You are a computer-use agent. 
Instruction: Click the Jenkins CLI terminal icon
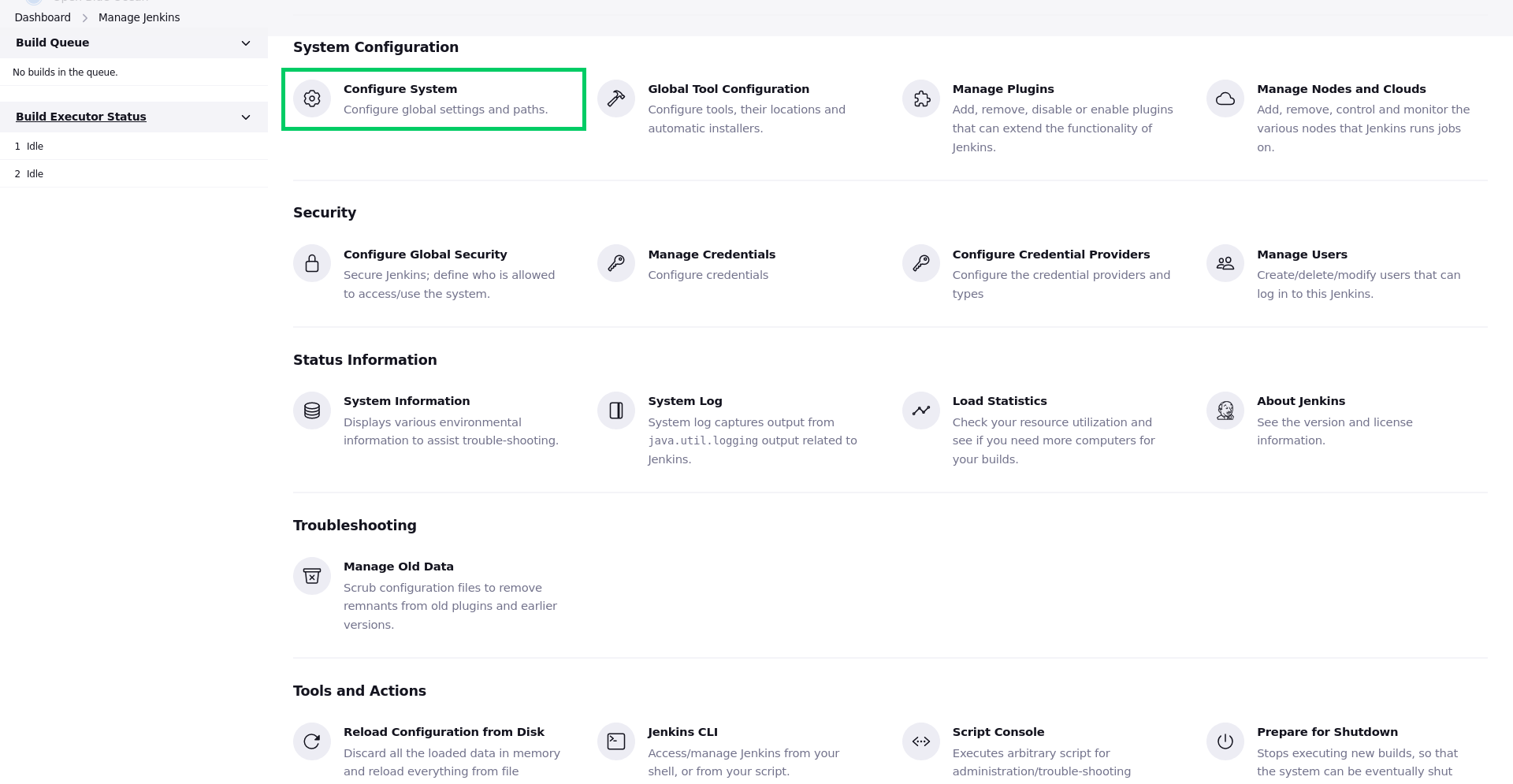[x=616, y=741]
